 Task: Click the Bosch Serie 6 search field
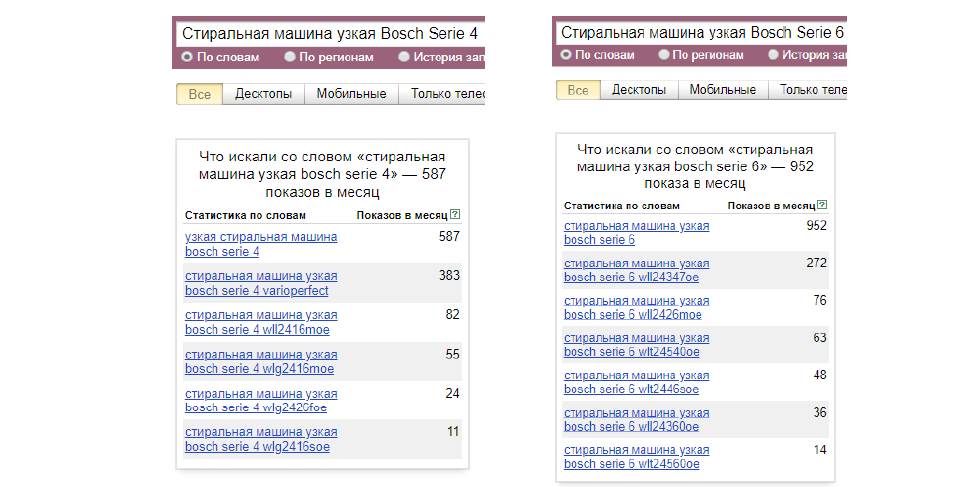coord(700,33)
